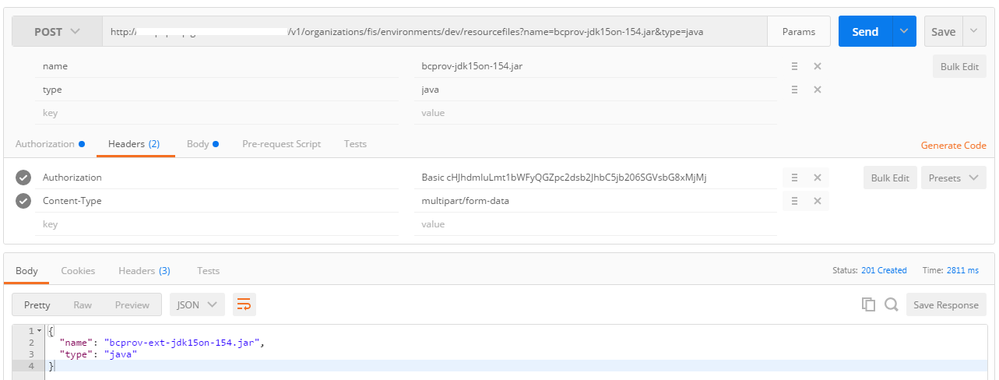The image size is (999, 380).
Task: Click the request URL field
Action: (435, 32)
